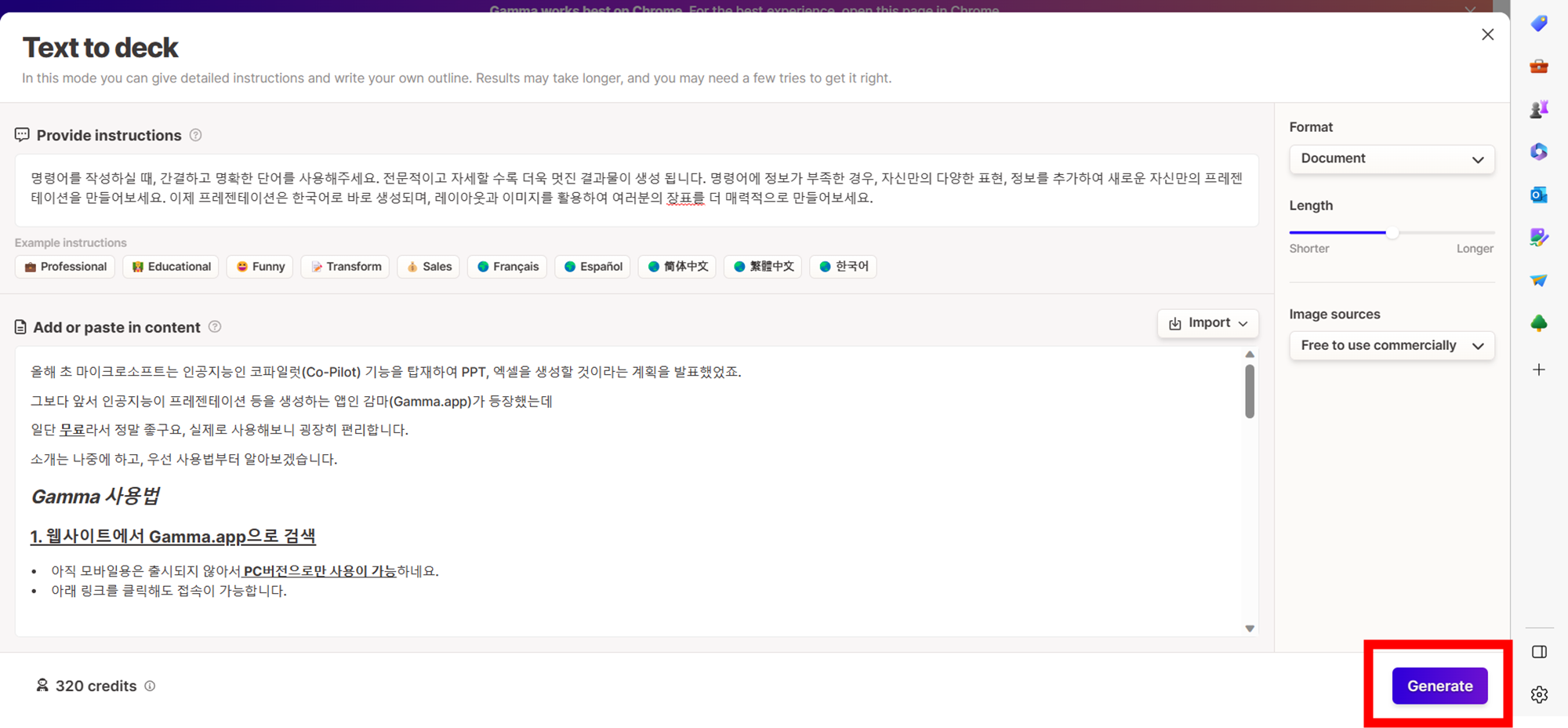Click the Shorter label under Length
The image size is (1568, 728).
(x=1309, y=249)
